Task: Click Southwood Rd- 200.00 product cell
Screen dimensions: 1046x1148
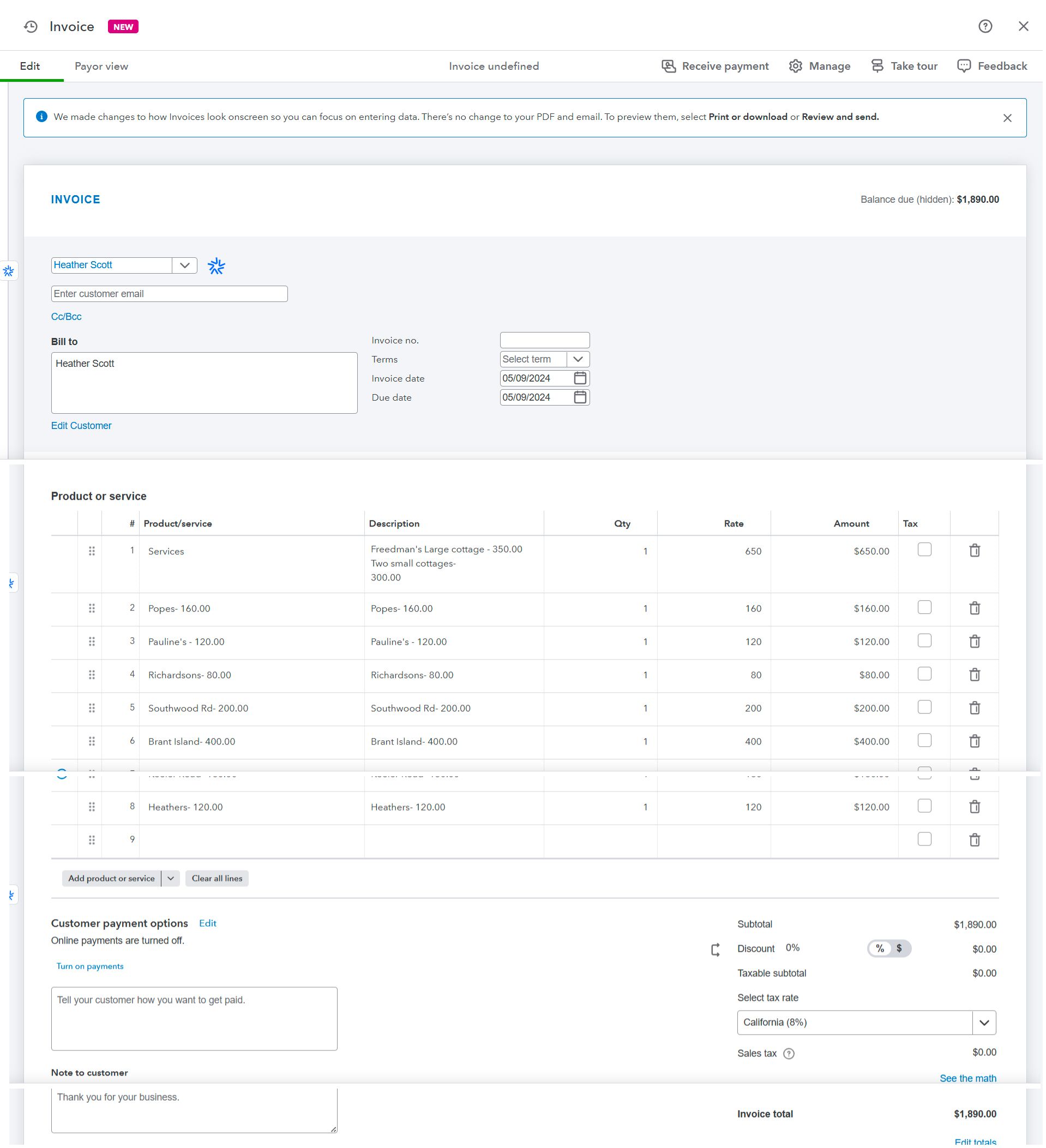Action: (253, 710)
